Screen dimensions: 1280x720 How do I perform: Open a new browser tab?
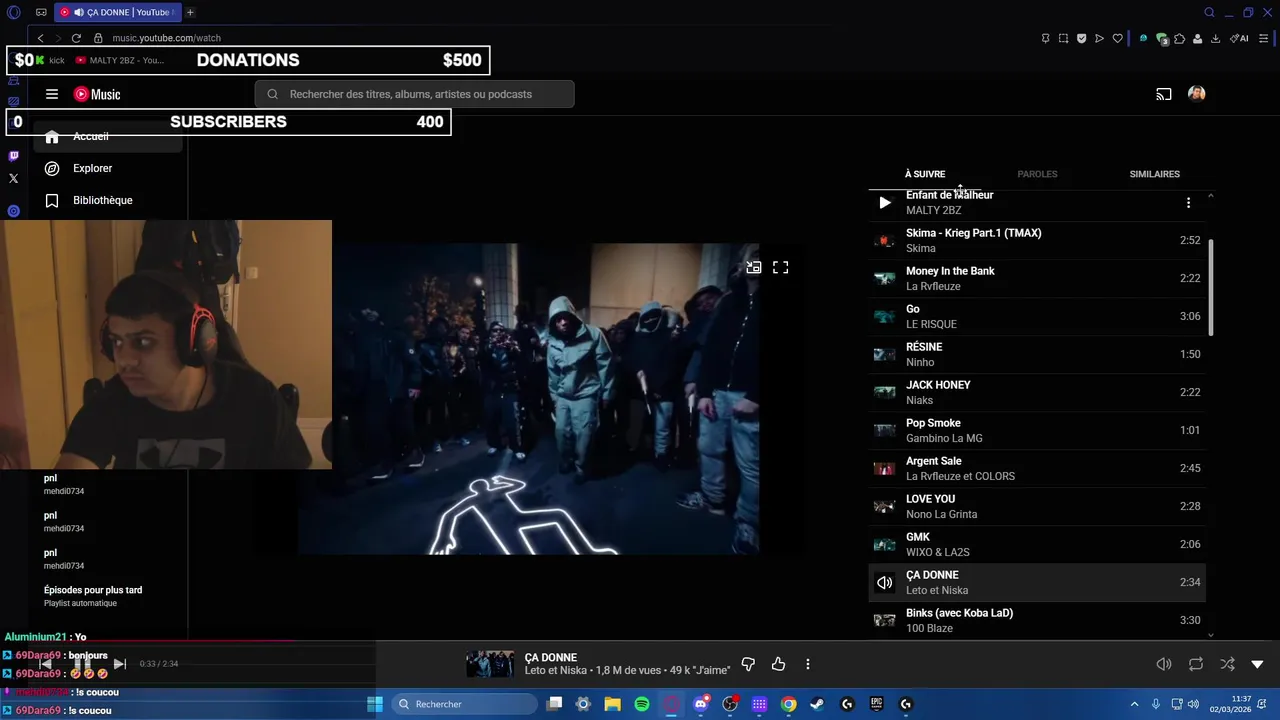190,12
